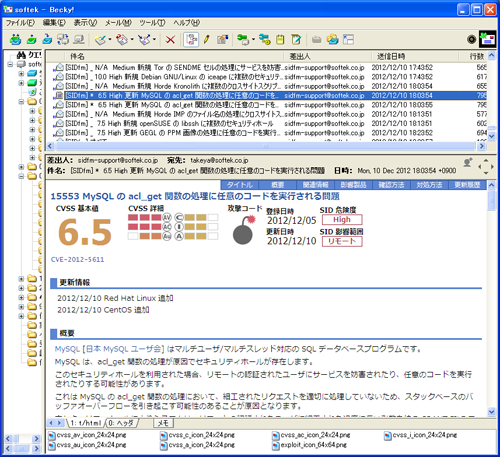The width and height of the screenshot is (500, 457).
Task: Select the binoculars query item in tree
Action: [x=29, y=54]
